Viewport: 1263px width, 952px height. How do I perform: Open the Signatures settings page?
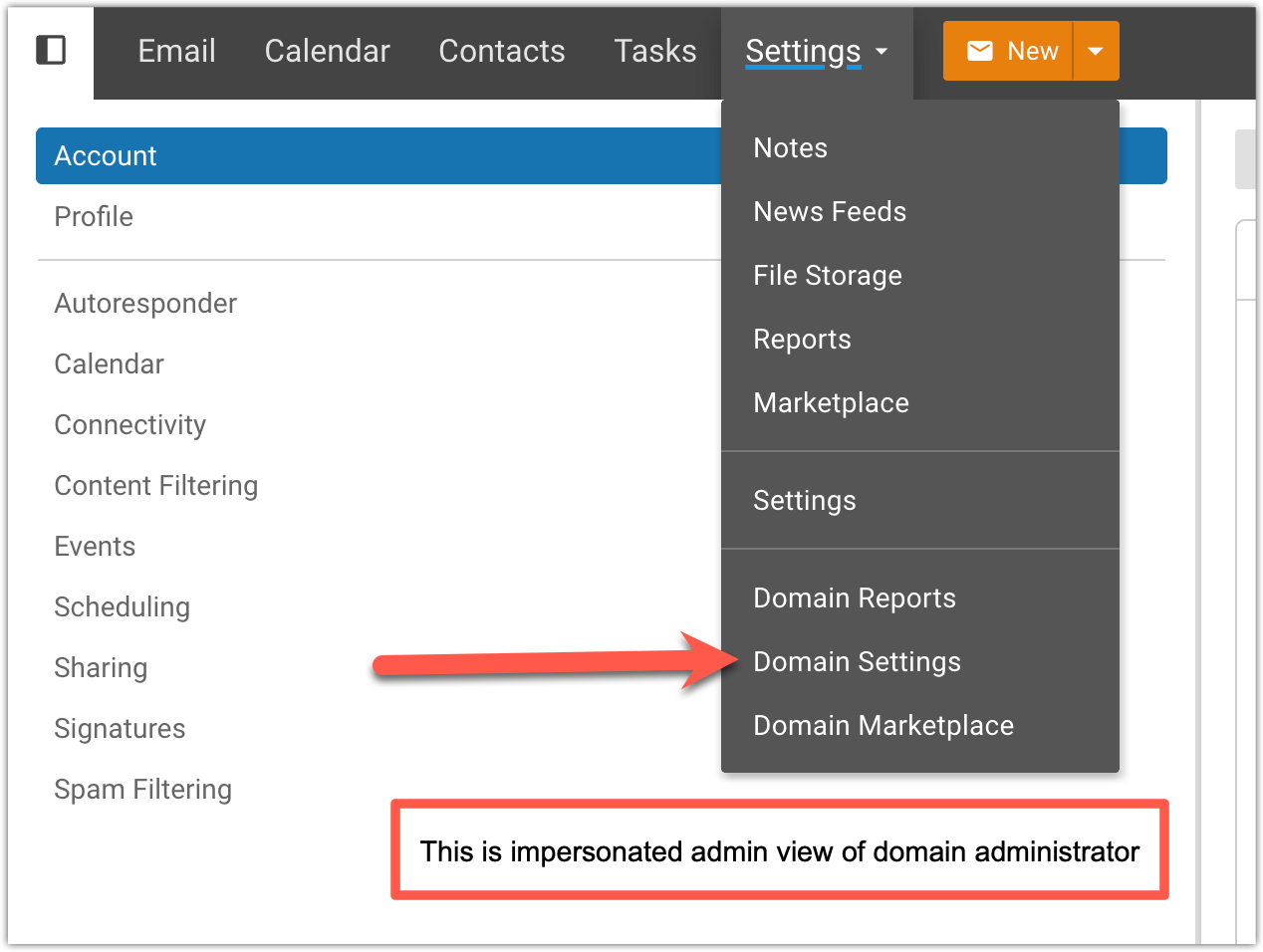[x=120, y=729]
